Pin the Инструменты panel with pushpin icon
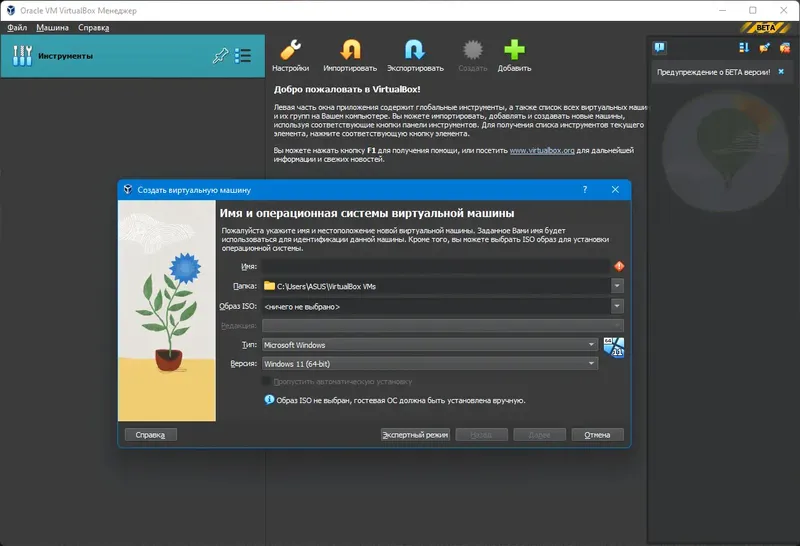 [x=220, y=56]
